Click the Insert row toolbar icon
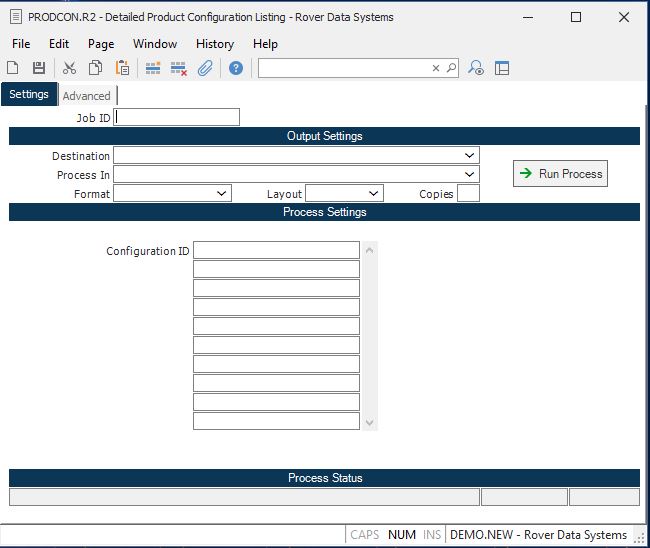This screenshot has height=548, width=650. click(x=153, y=68)
